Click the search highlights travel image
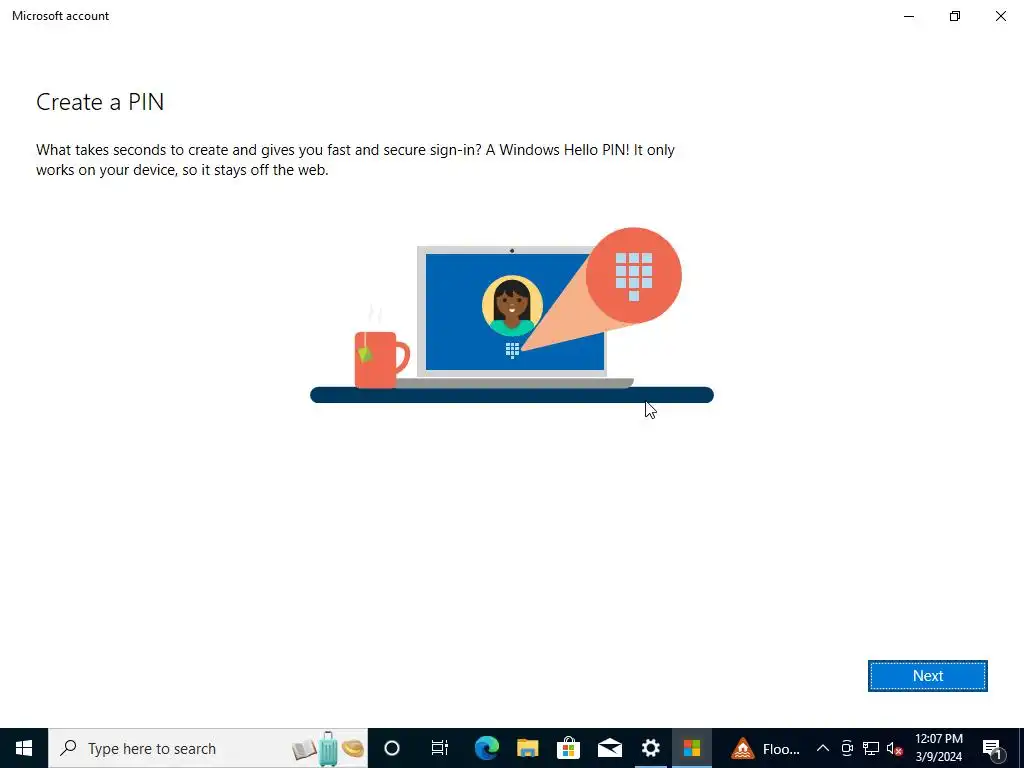This screenshot has width=1024, height=768. 327,748
